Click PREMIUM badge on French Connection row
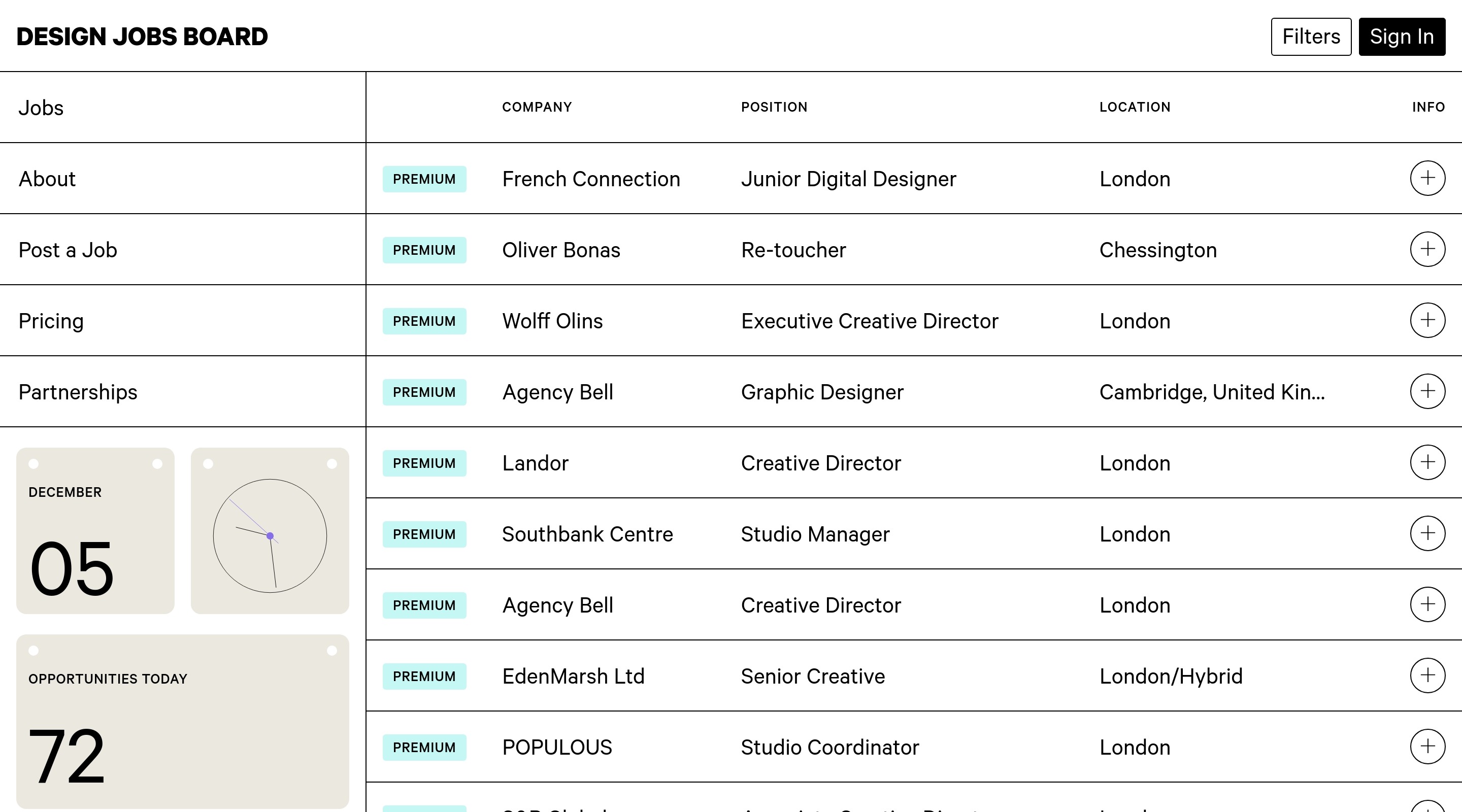 click(424, 179)
